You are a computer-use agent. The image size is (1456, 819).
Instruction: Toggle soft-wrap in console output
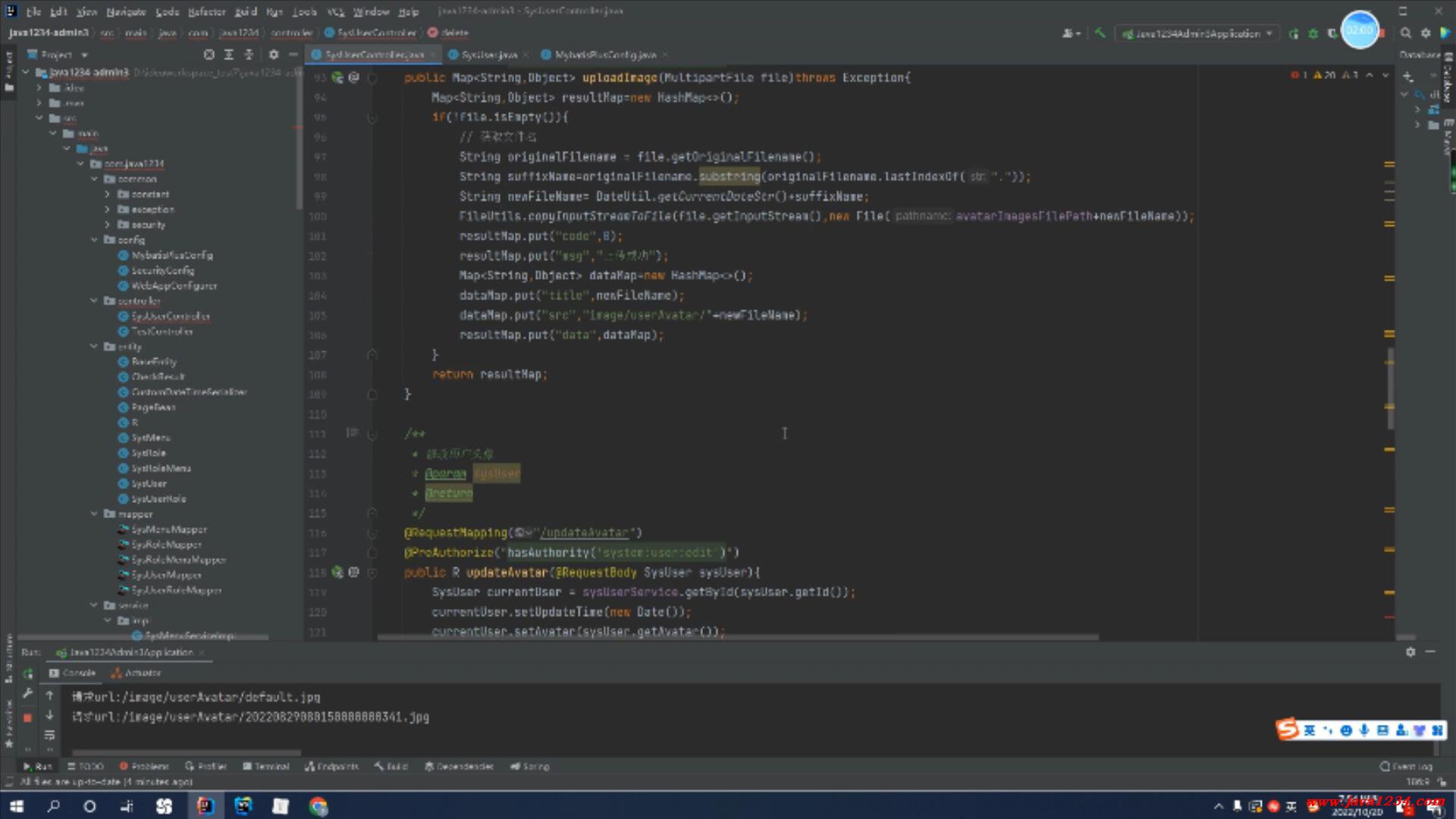coord(50,735)
